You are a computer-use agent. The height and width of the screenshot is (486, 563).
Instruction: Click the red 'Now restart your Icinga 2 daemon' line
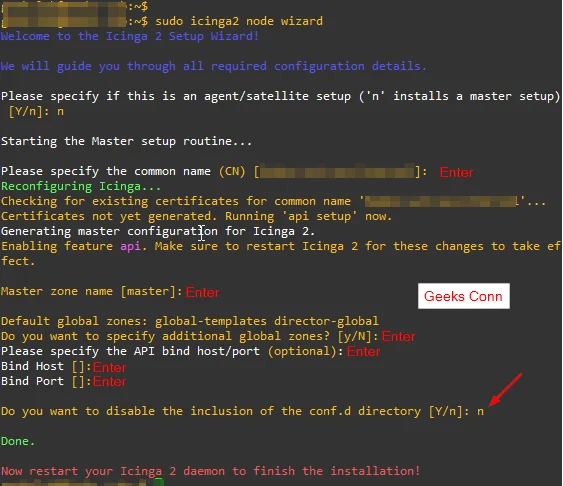[210, 471]
